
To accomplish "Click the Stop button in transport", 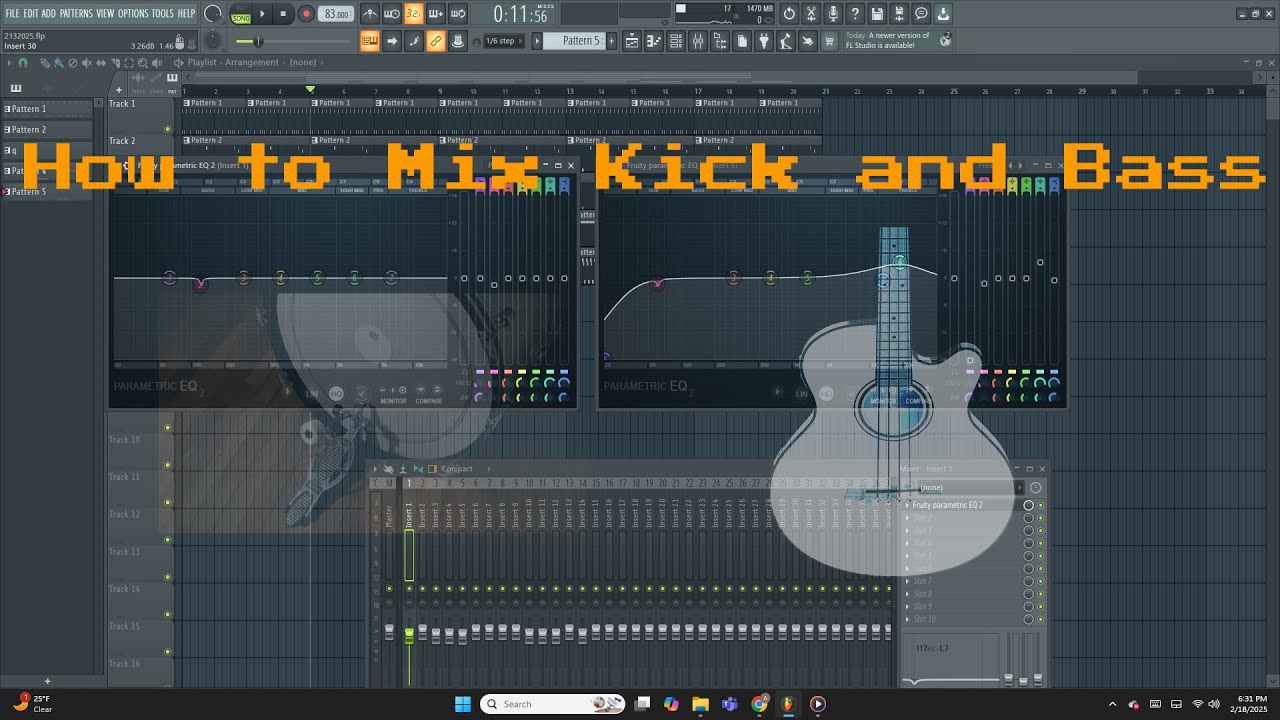I will [283, 14].
